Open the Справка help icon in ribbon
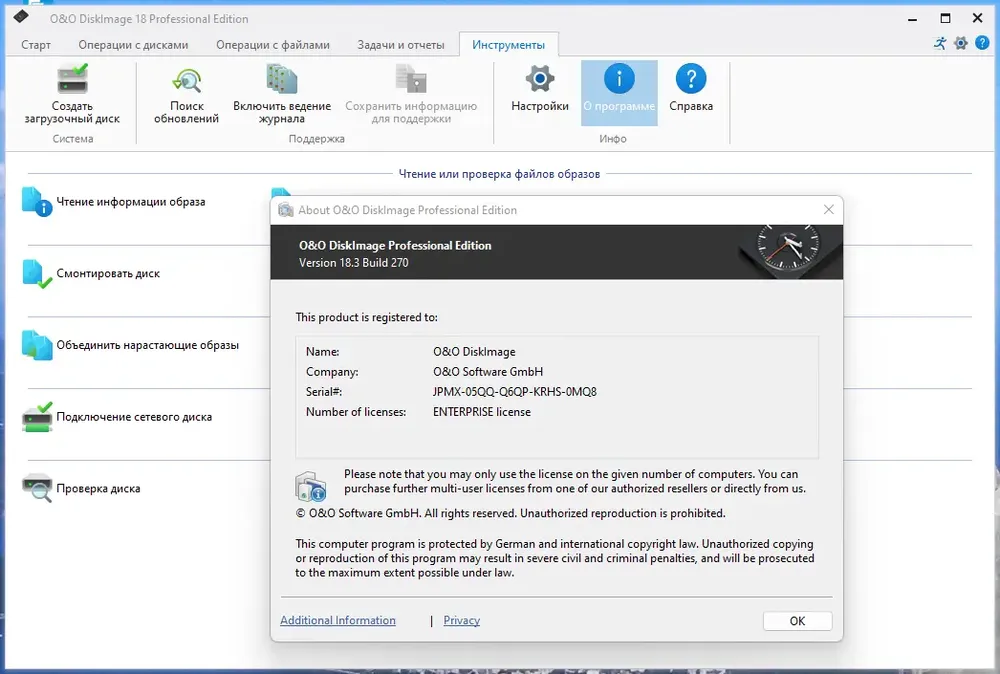 pyautogui.click(x=691, y=79)
